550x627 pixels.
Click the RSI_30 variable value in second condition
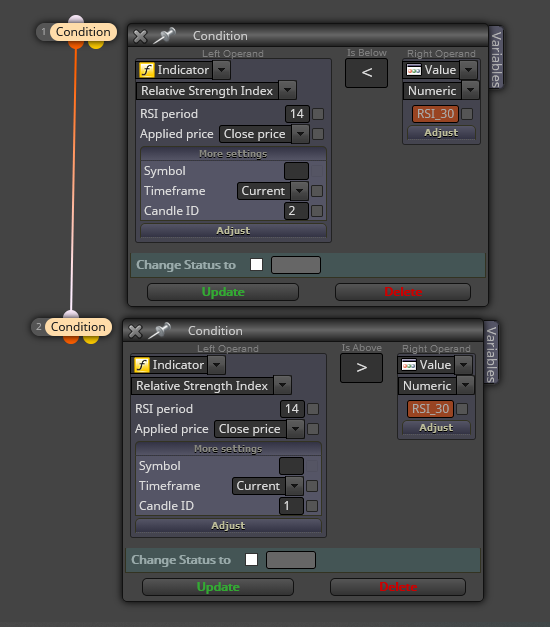430,409
